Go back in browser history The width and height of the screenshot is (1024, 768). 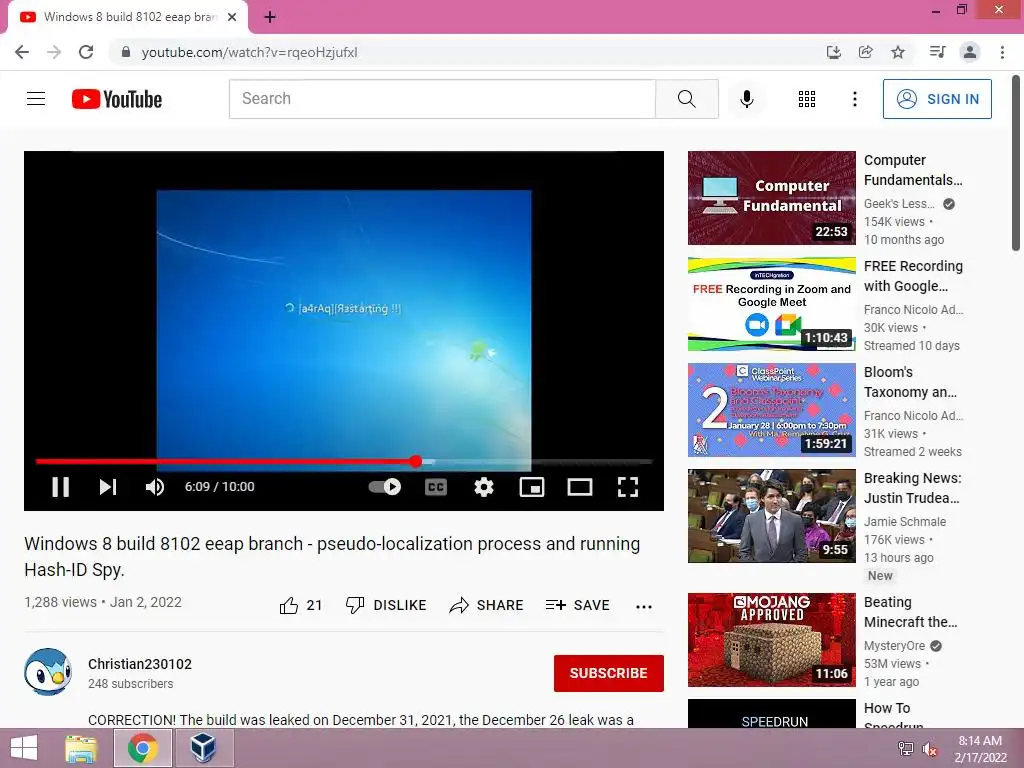(22, 52)
